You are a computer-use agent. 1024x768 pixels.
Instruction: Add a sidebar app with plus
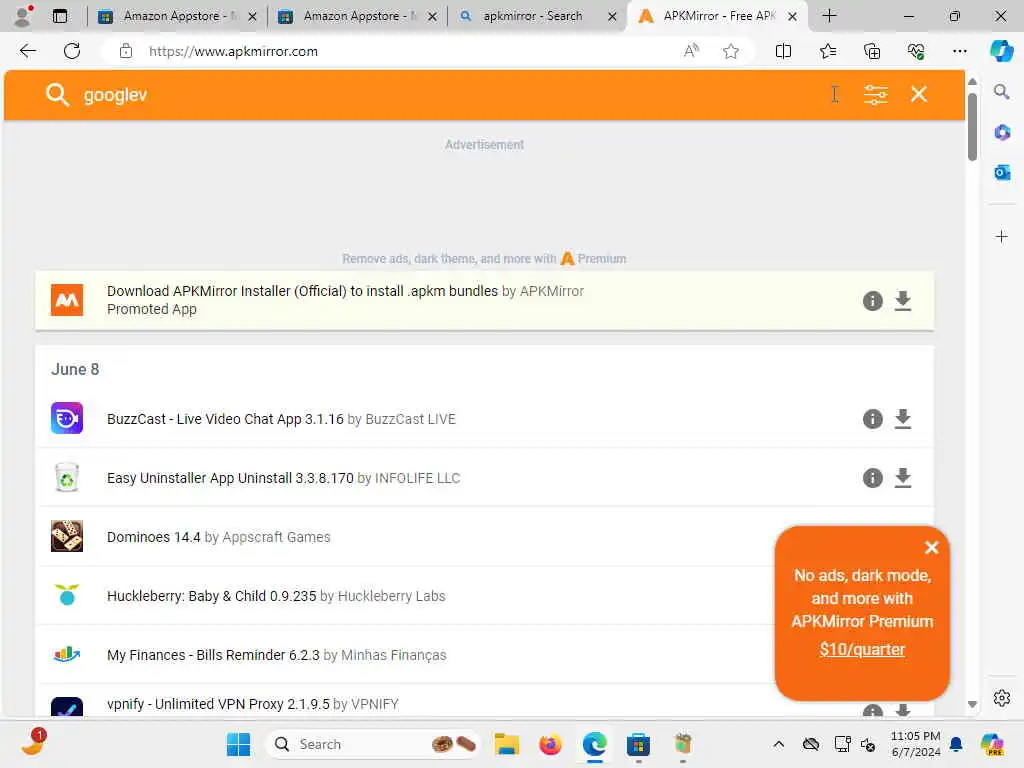click(x=1001, y=236)
